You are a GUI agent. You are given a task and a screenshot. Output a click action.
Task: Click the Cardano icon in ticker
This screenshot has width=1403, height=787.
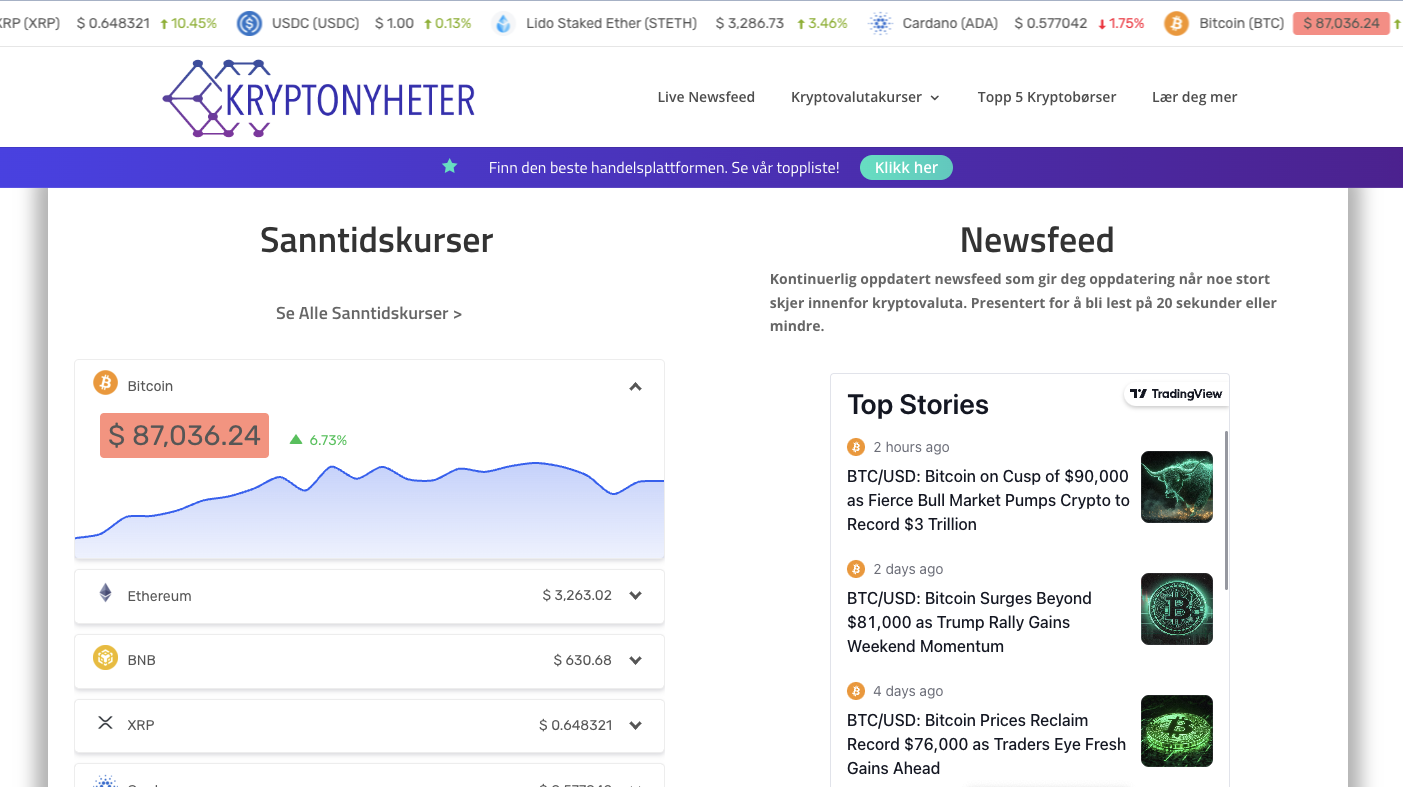pos(880,23)
